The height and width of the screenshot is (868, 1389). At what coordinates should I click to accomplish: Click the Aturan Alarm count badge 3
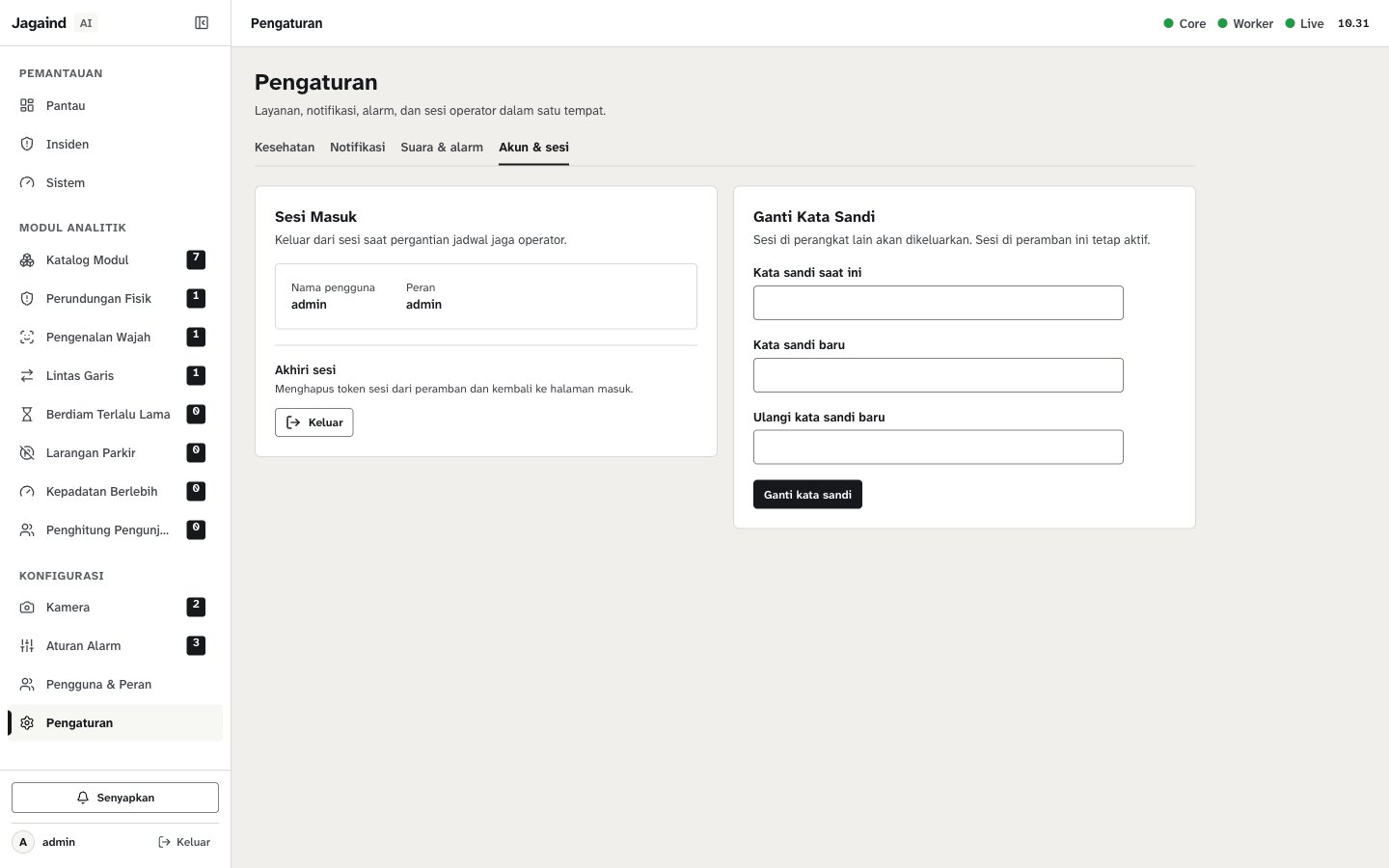pos(196,645)
